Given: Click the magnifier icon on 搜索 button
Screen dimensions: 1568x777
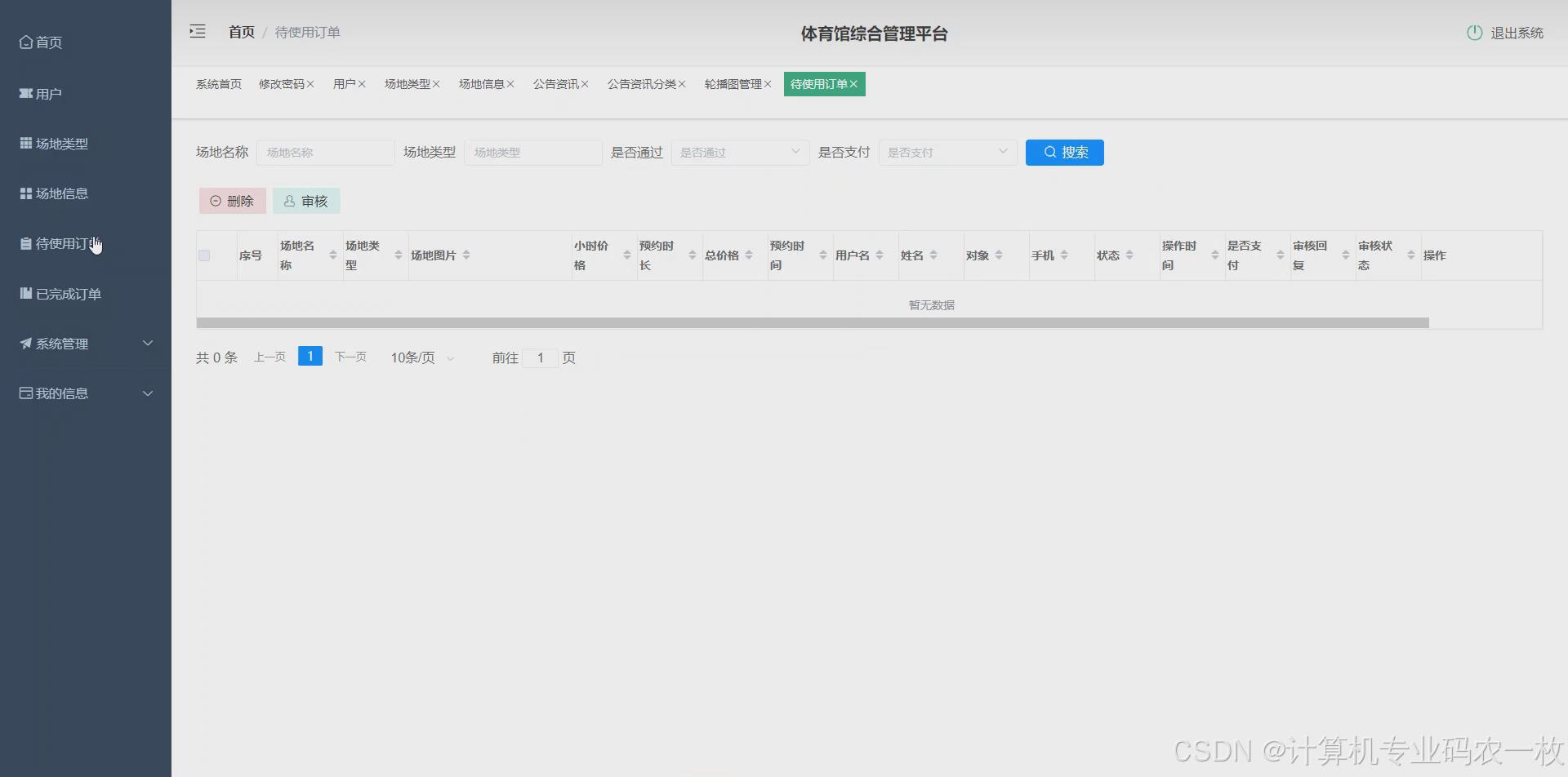Looking at the screenshot, I should tap(1050, 152).
